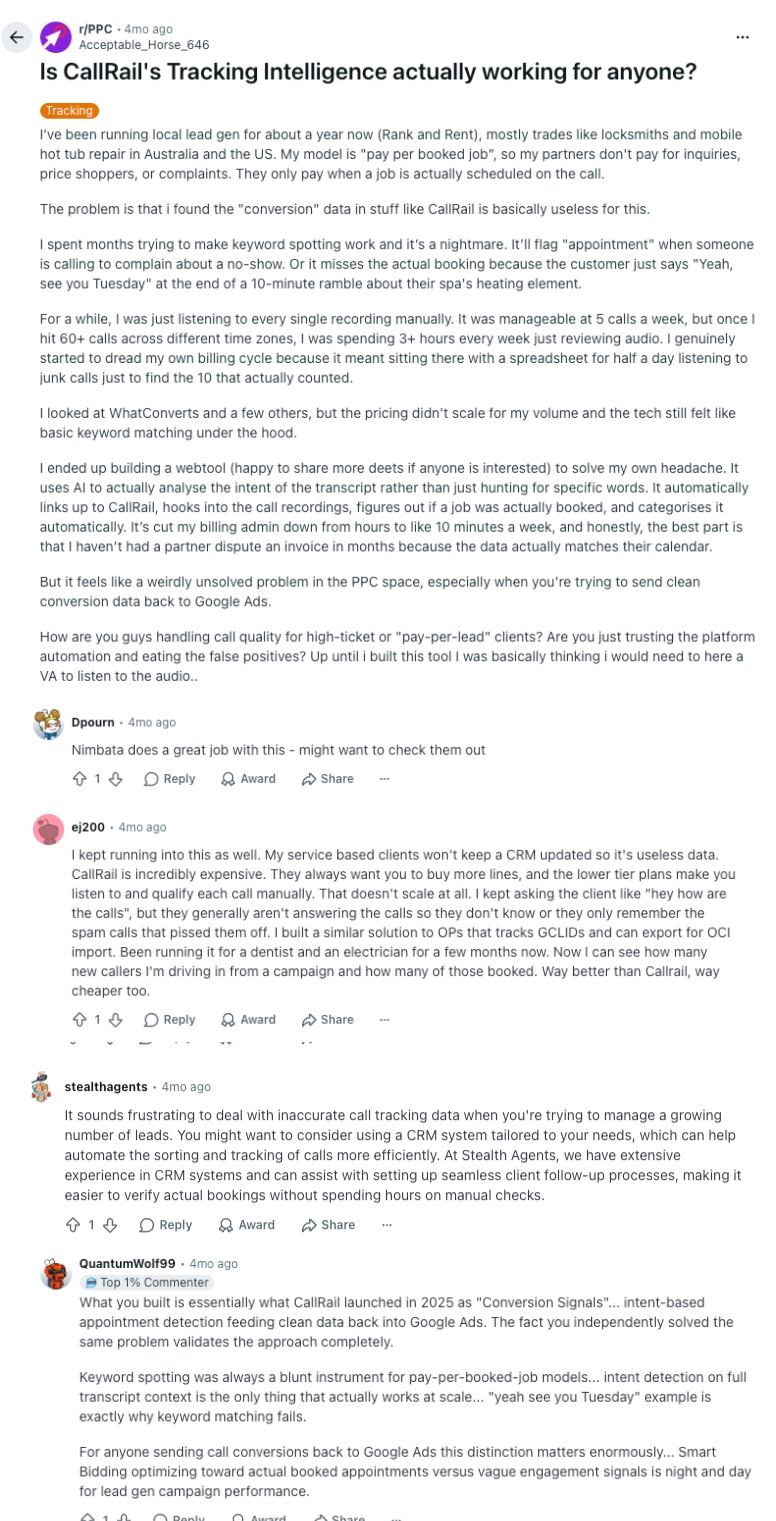Open Acceptable_Horse_646 author profile

pos(144,45)
